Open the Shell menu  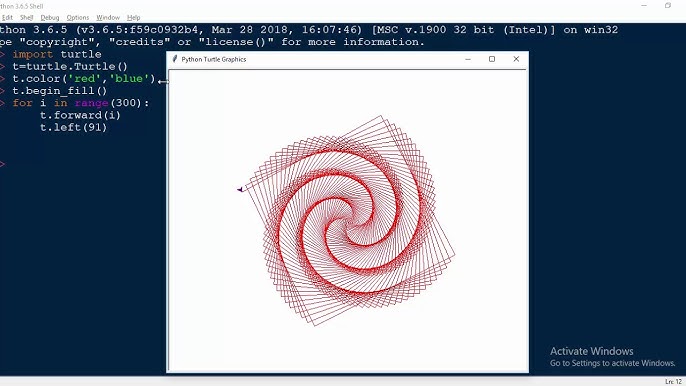[x=26, y=18]
